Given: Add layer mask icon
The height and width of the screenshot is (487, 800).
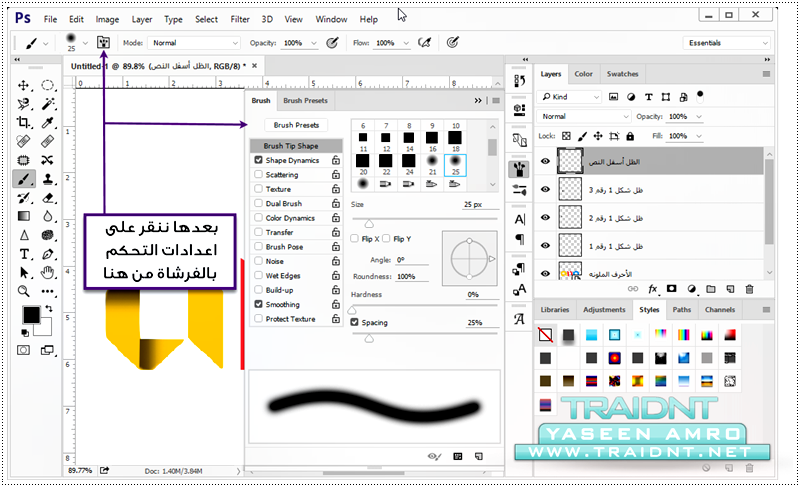Looking at the screenshot, I should 671,289.
